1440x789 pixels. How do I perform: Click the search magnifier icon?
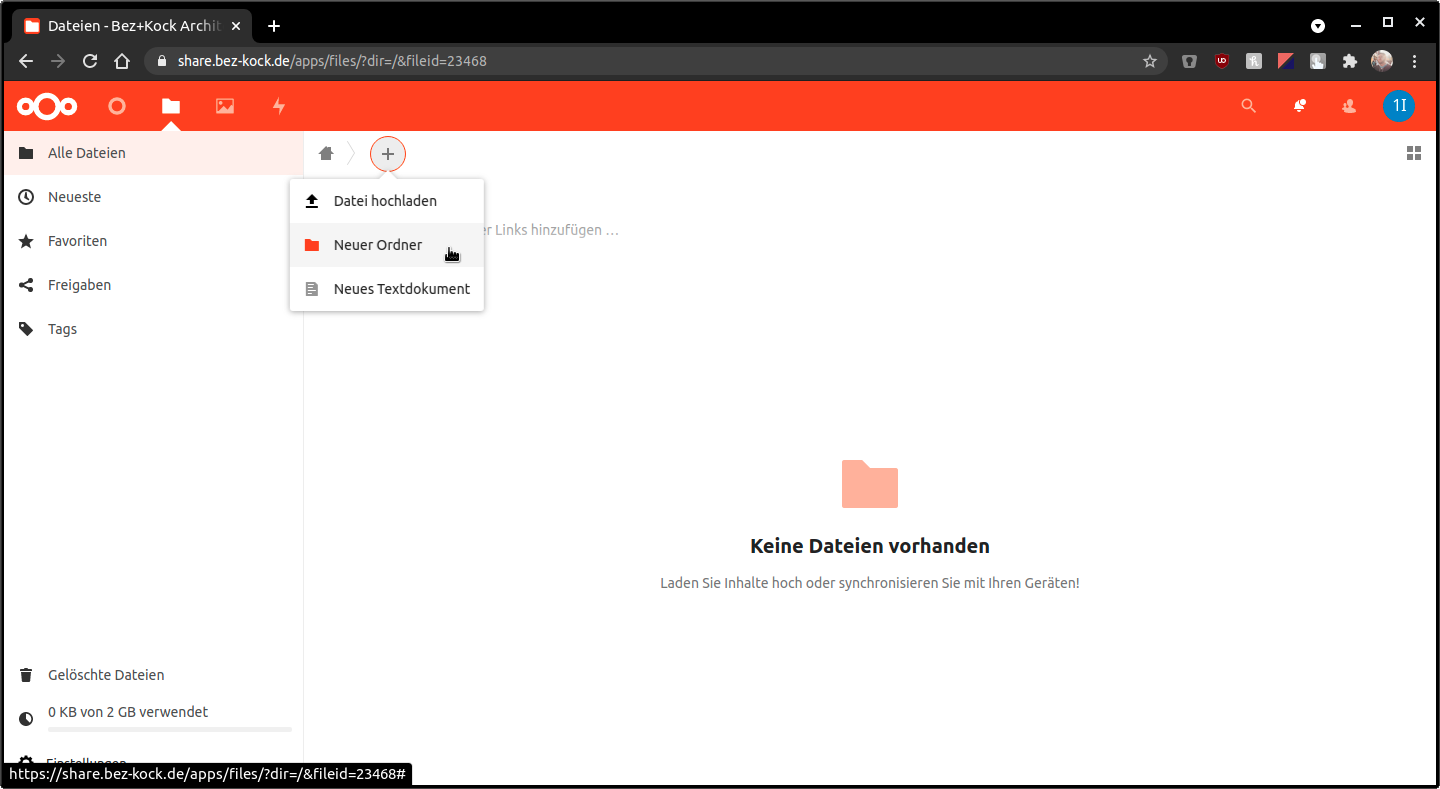(x=1248, y=106)
